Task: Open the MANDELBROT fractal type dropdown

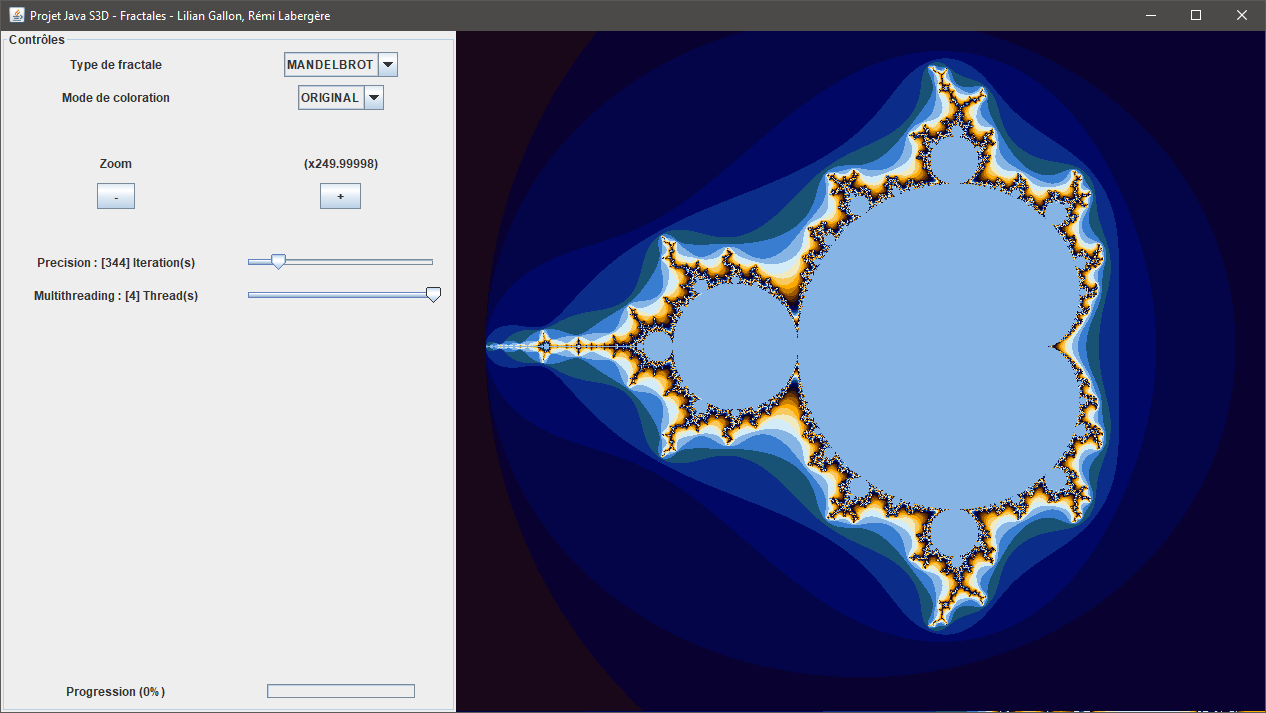Action: [x=341, y=65]
